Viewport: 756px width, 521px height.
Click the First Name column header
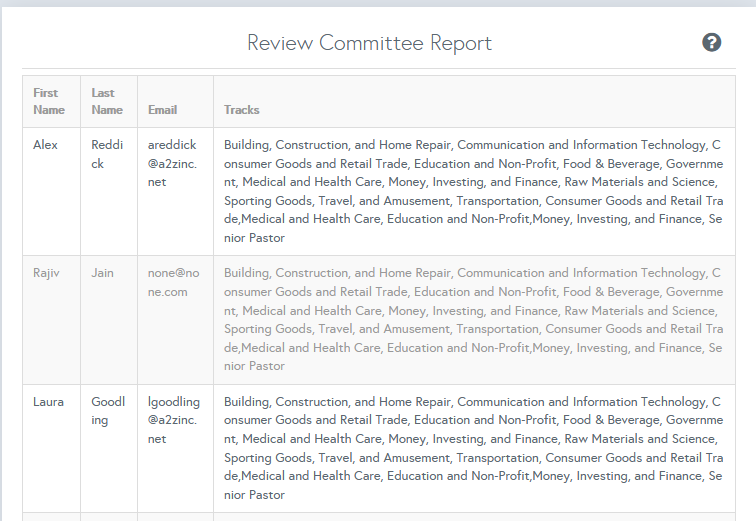[x=48, y=101]
